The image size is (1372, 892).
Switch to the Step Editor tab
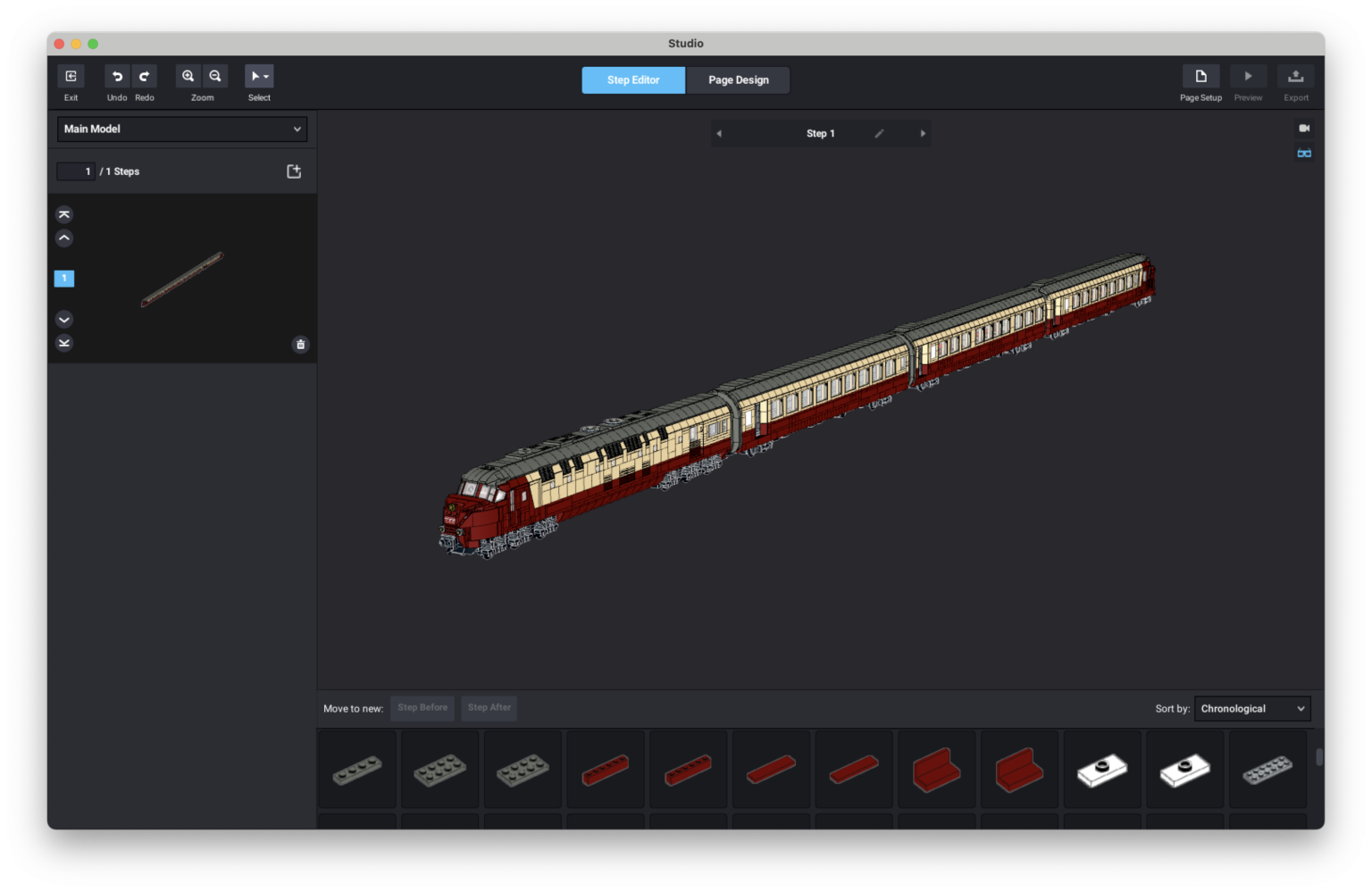[632, 79]
